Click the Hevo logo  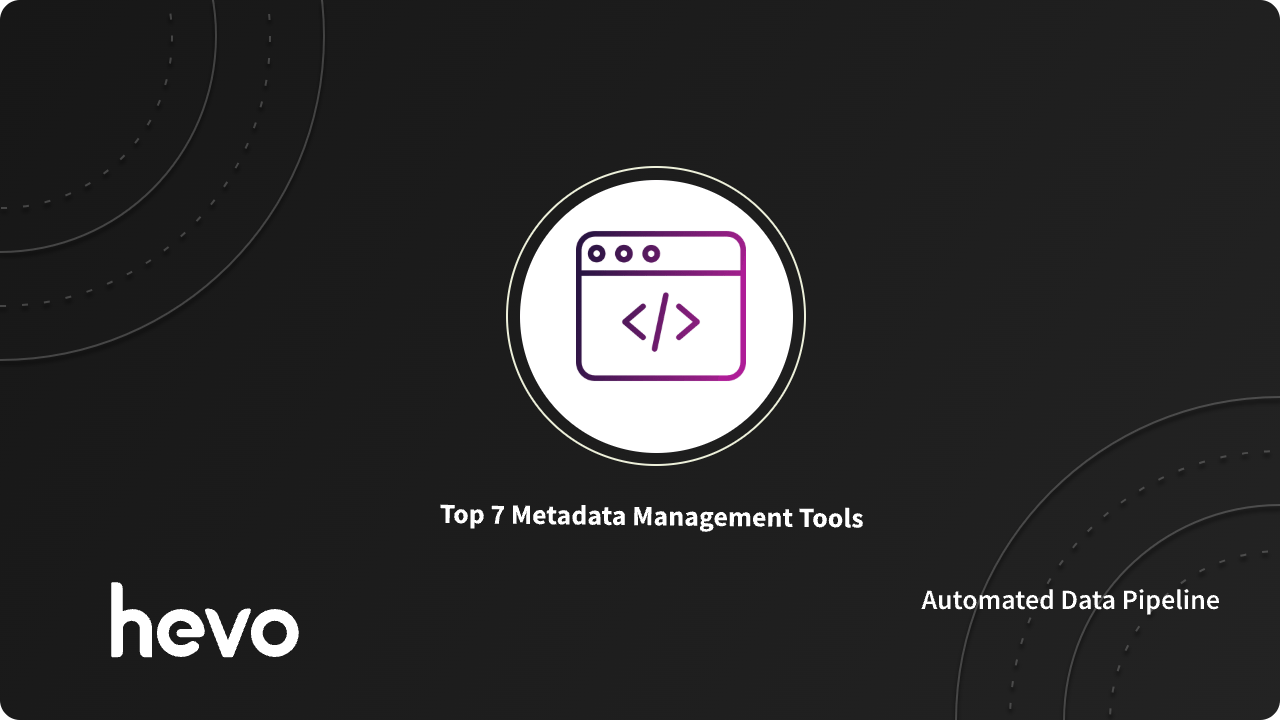pyautogui.click(x=204, y=620)
